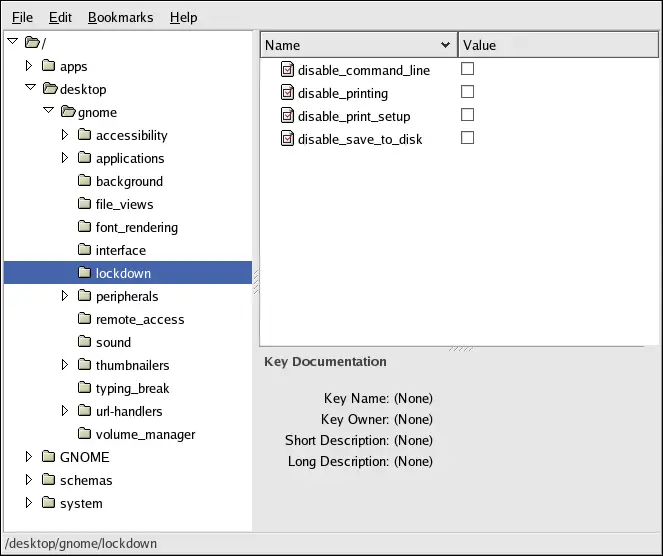The image size is (663, 556).
Task: Click the disable_command_line key icon
Action: (287, 70)
